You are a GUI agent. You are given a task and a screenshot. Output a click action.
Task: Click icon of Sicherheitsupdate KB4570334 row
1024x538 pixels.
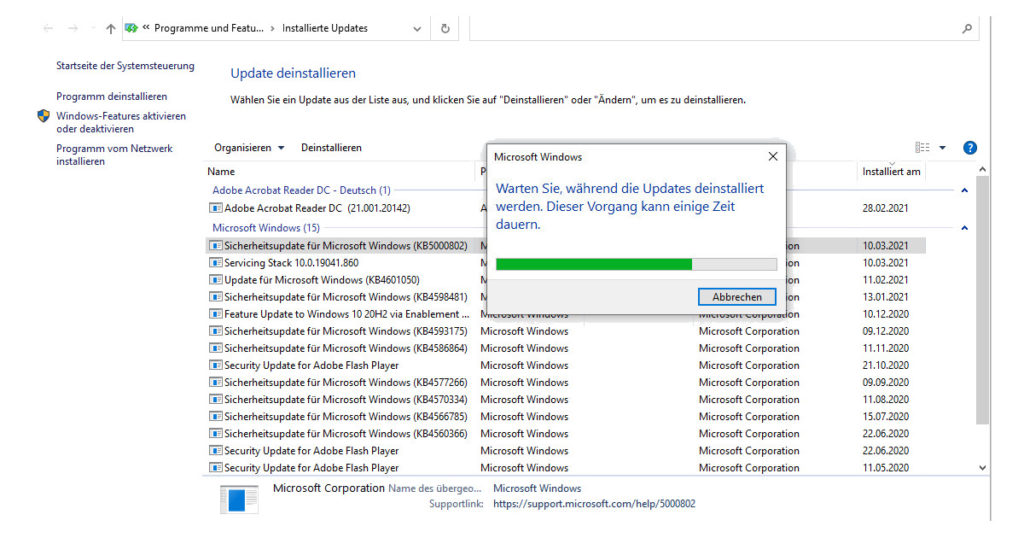pos(216,400)
